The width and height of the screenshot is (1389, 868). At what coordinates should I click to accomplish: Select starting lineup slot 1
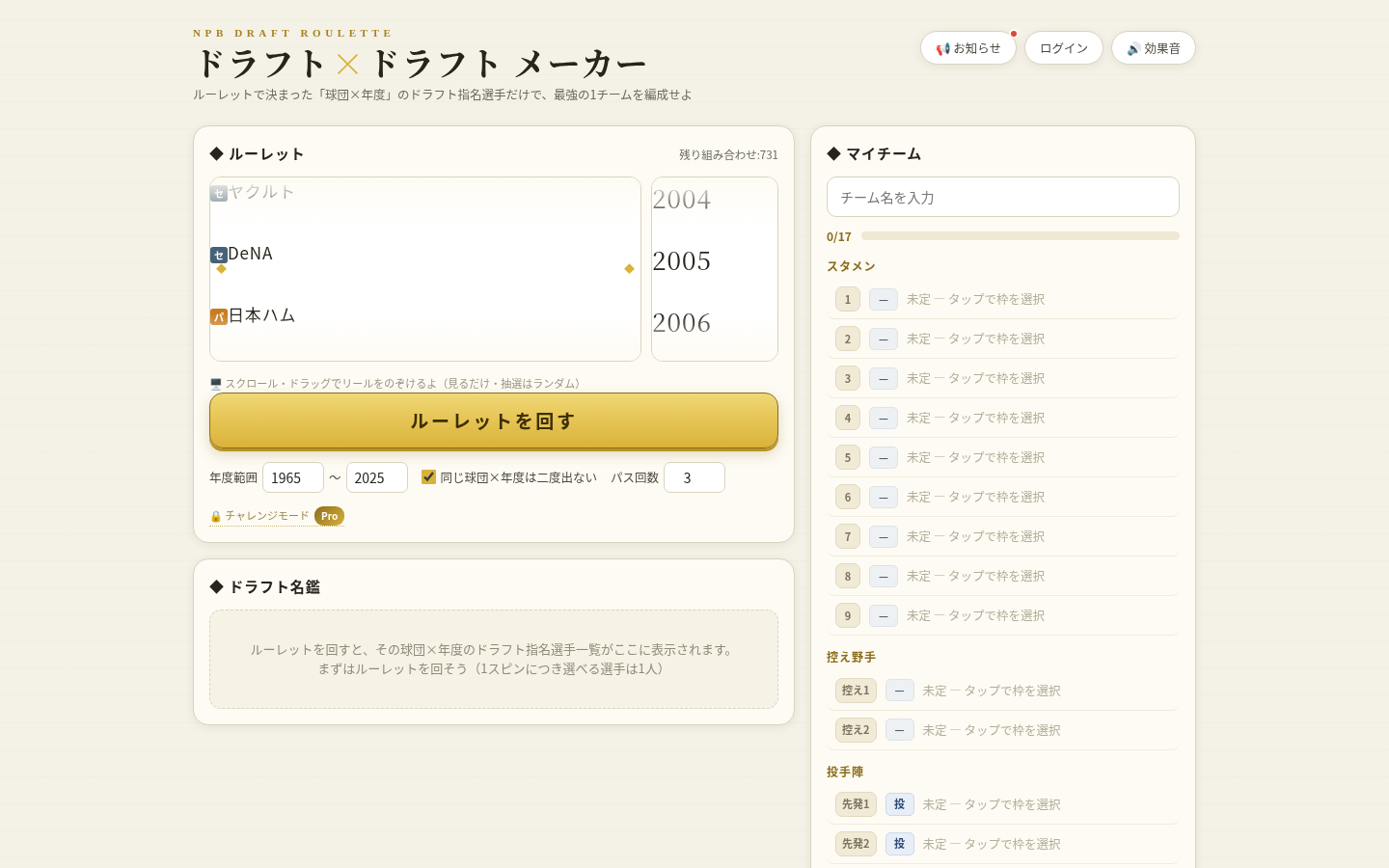coord(1003,299)
